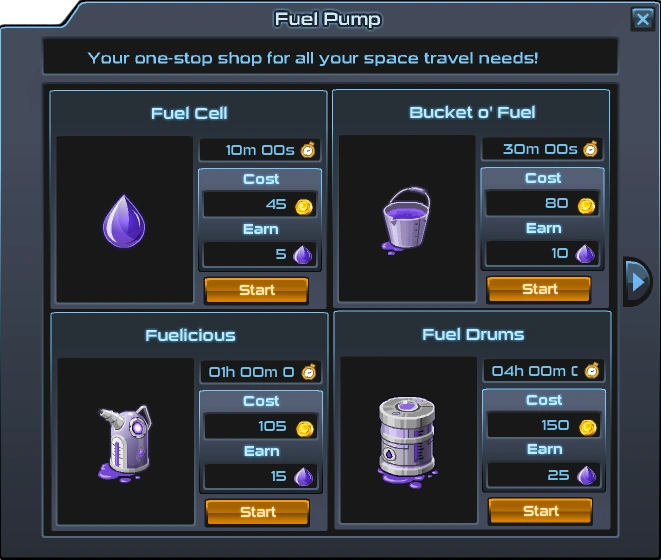The width and height of the screenshot is (661, 560).
Task: Start the Bucket o' Fuel production
Action: (x=539, y=289)
